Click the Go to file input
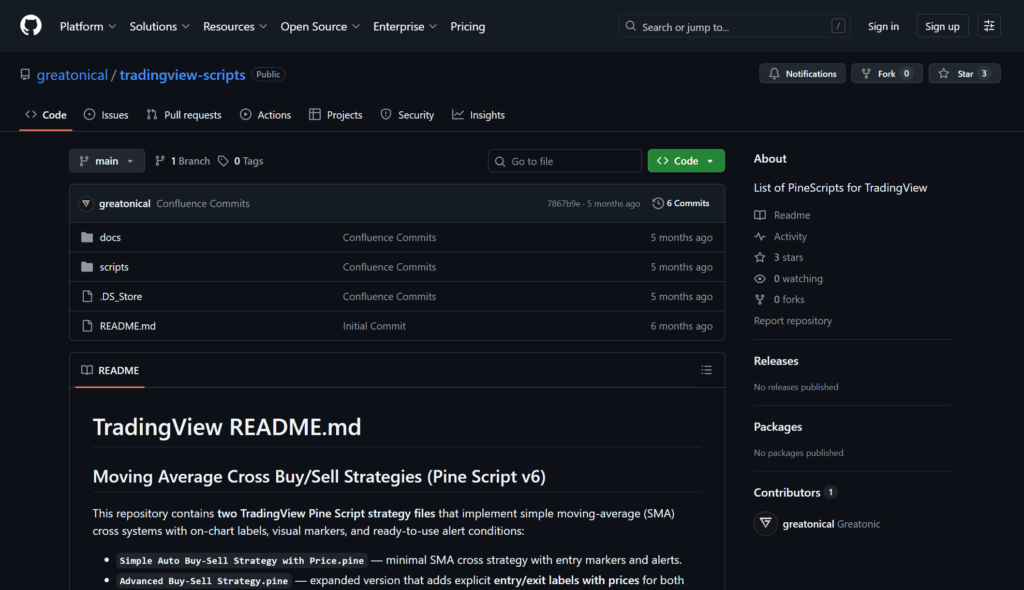1024x590 pixels. pyautogui.click(x=564, y=161)
